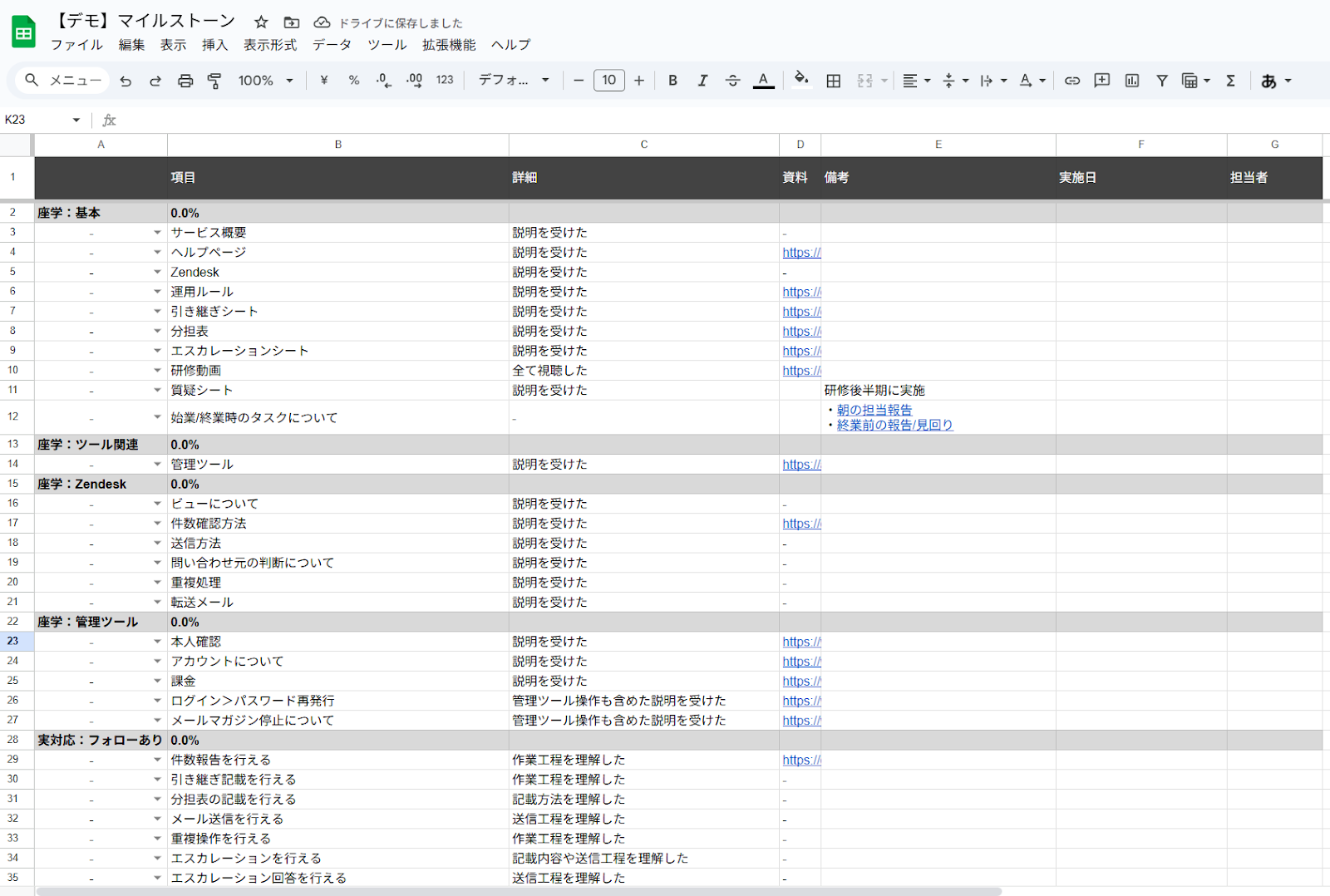Open dropdown in row 3 for サービス概要
Screen dimensions: 1330x896
[x=157, y=233]
